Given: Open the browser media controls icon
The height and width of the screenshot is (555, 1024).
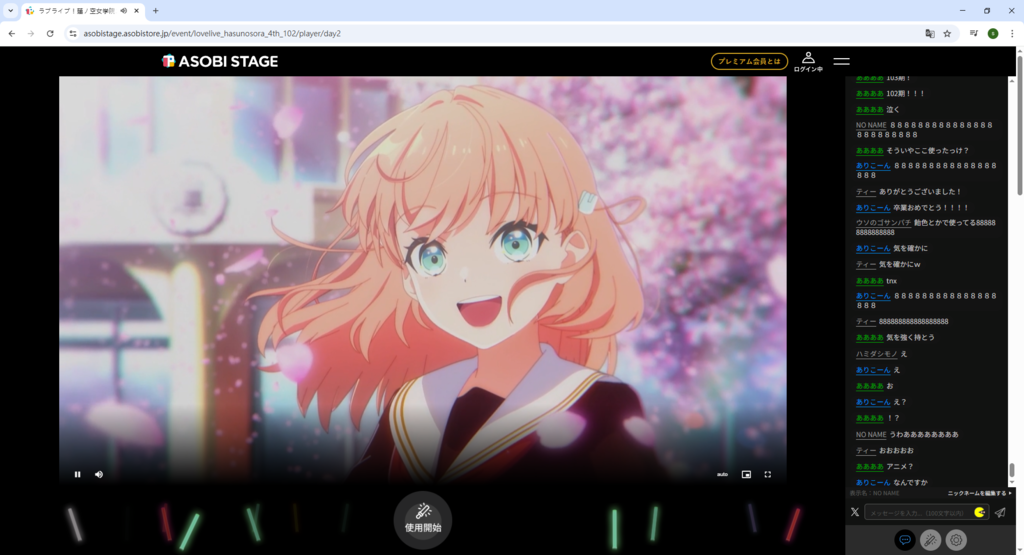Looking at the screenshot, I should pos(974,33).
